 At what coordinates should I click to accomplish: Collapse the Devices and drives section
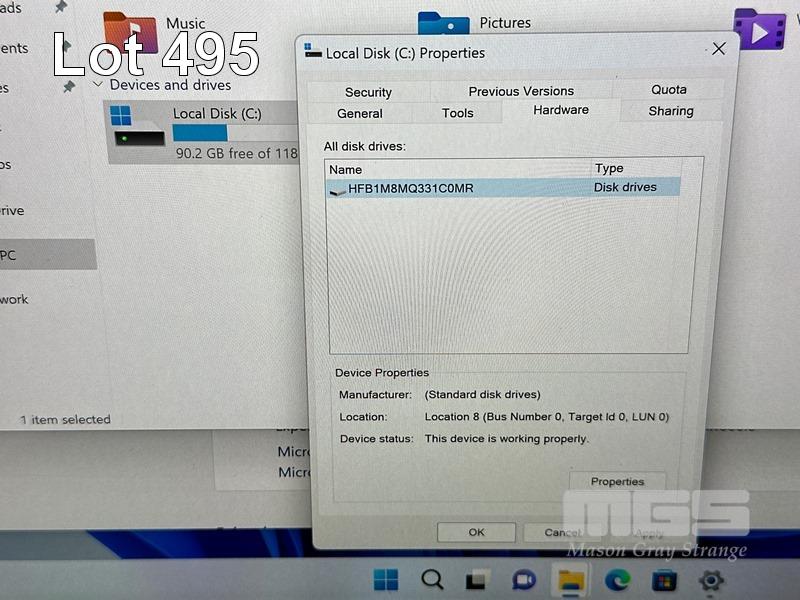tap(98, 85)
